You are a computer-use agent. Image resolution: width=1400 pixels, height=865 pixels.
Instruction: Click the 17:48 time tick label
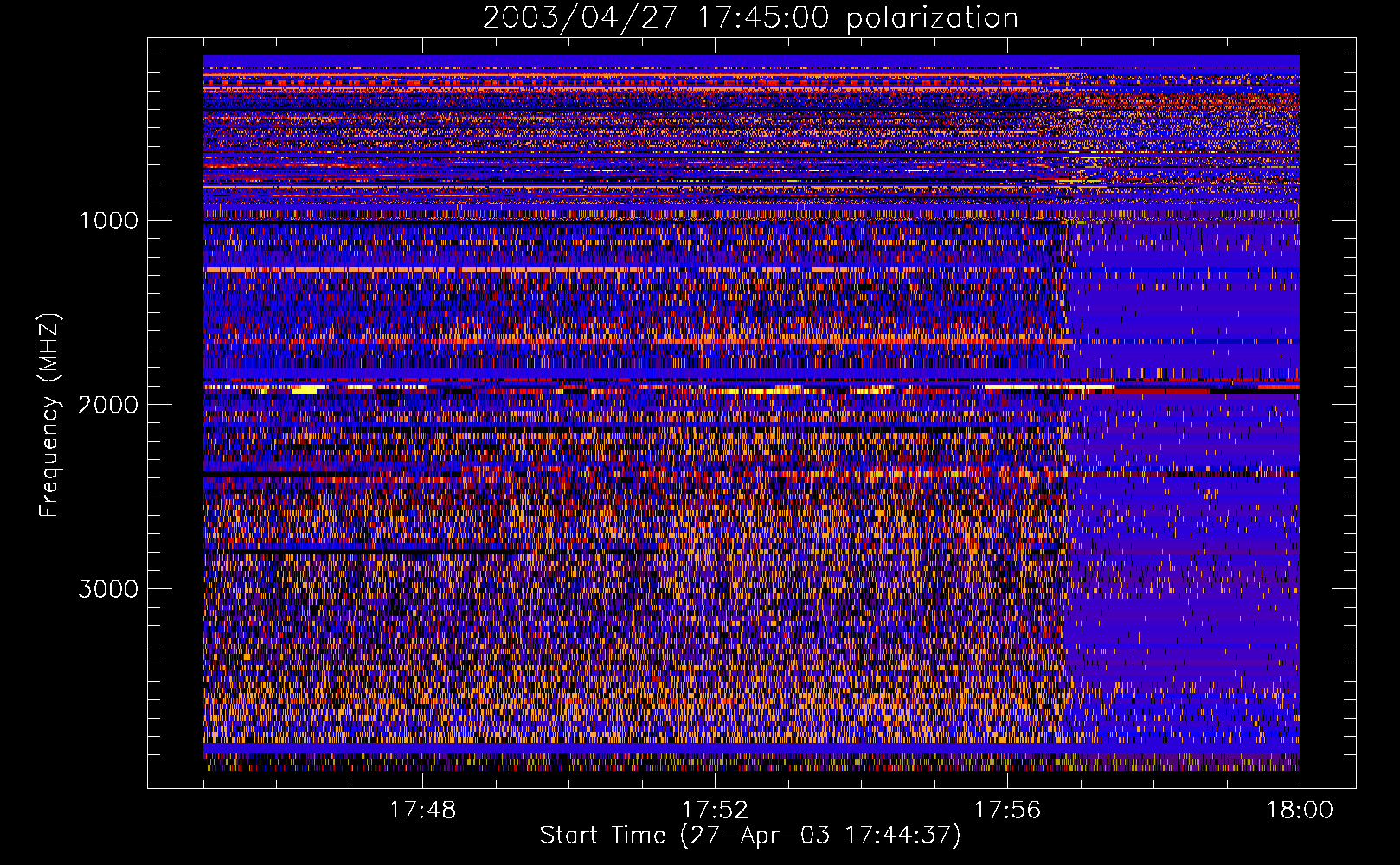tap(422, 811)
